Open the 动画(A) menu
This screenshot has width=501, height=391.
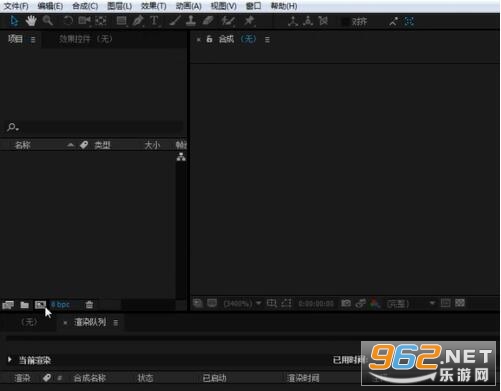(x=189, y=6)
